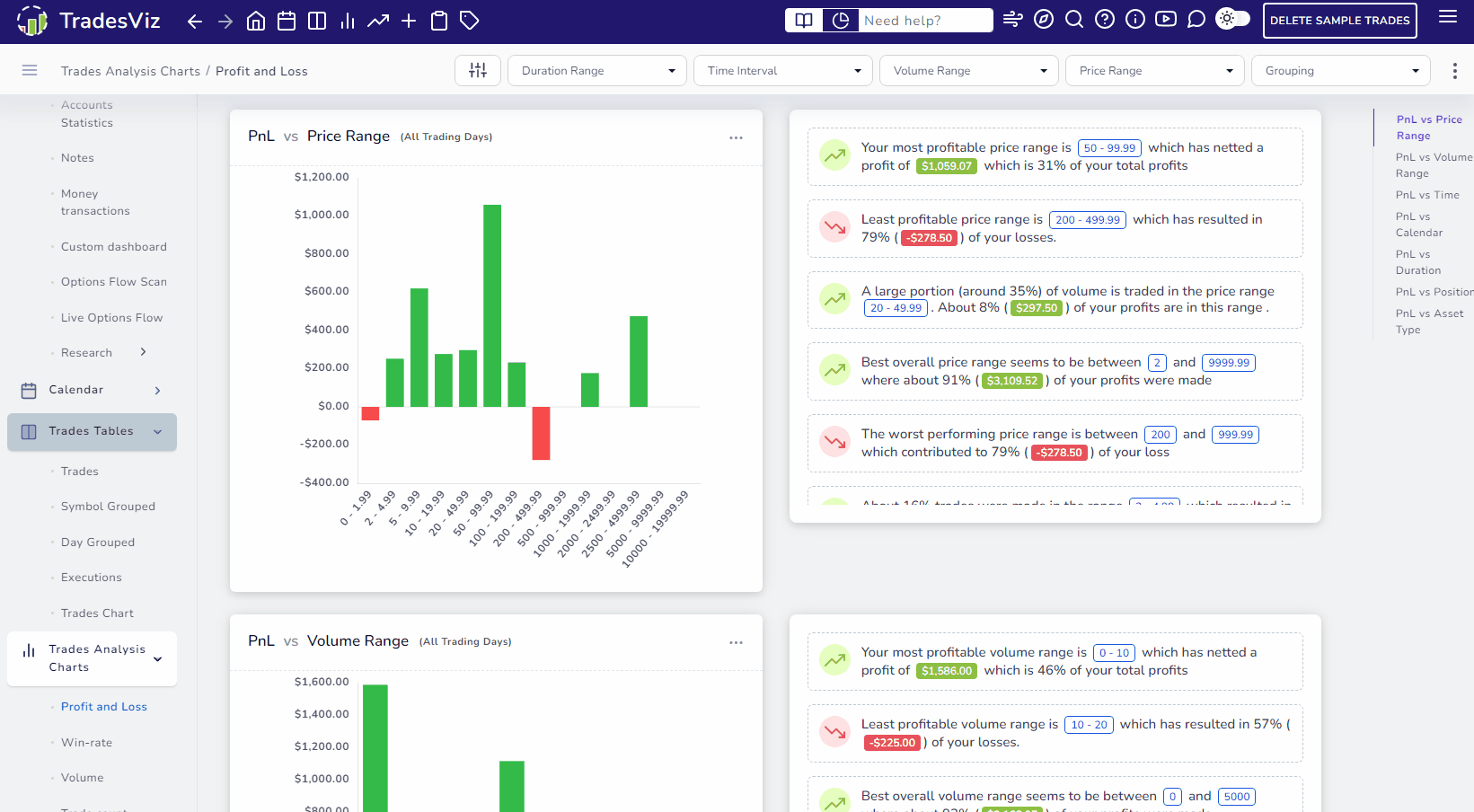Image resolution: width=1474 pixels, height=812 pixels.
Task: Open the clipboard icon in top bar
Action: tap(439, 21)
